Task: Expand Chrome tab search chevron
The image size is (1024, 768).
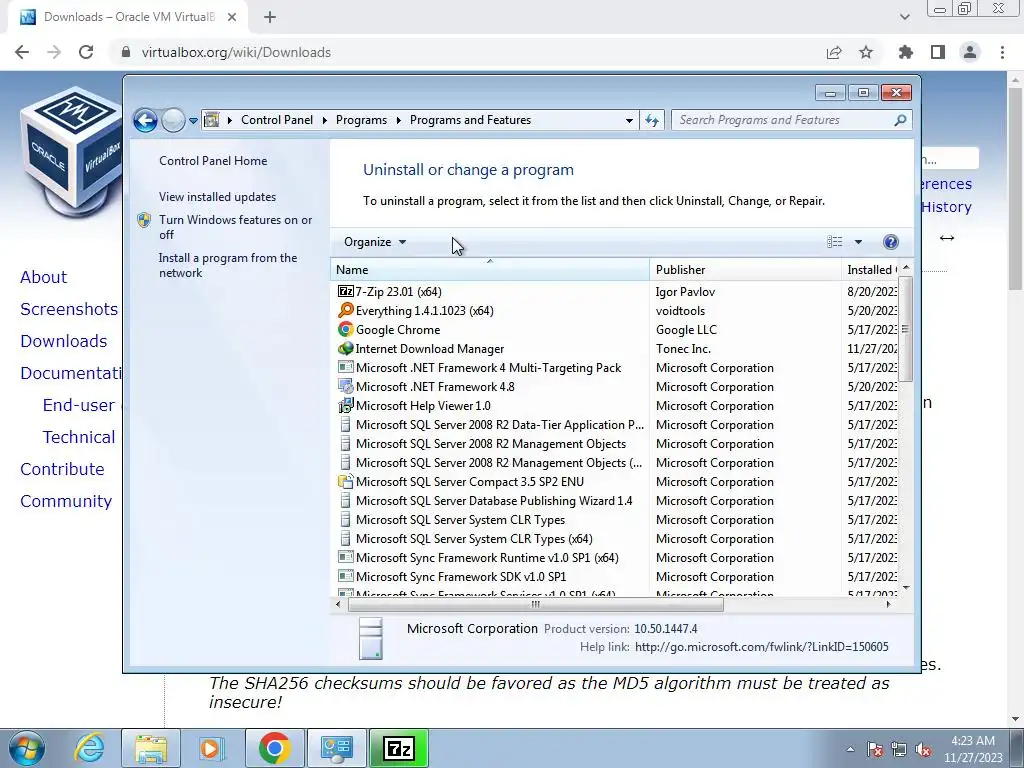Action: 904,17
